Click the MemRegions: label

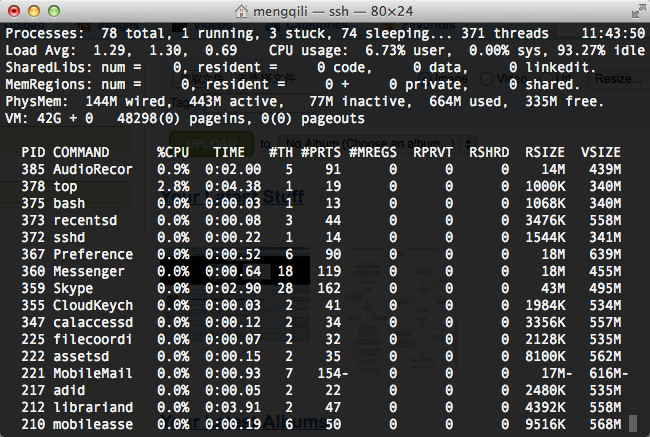pos(49,84)
